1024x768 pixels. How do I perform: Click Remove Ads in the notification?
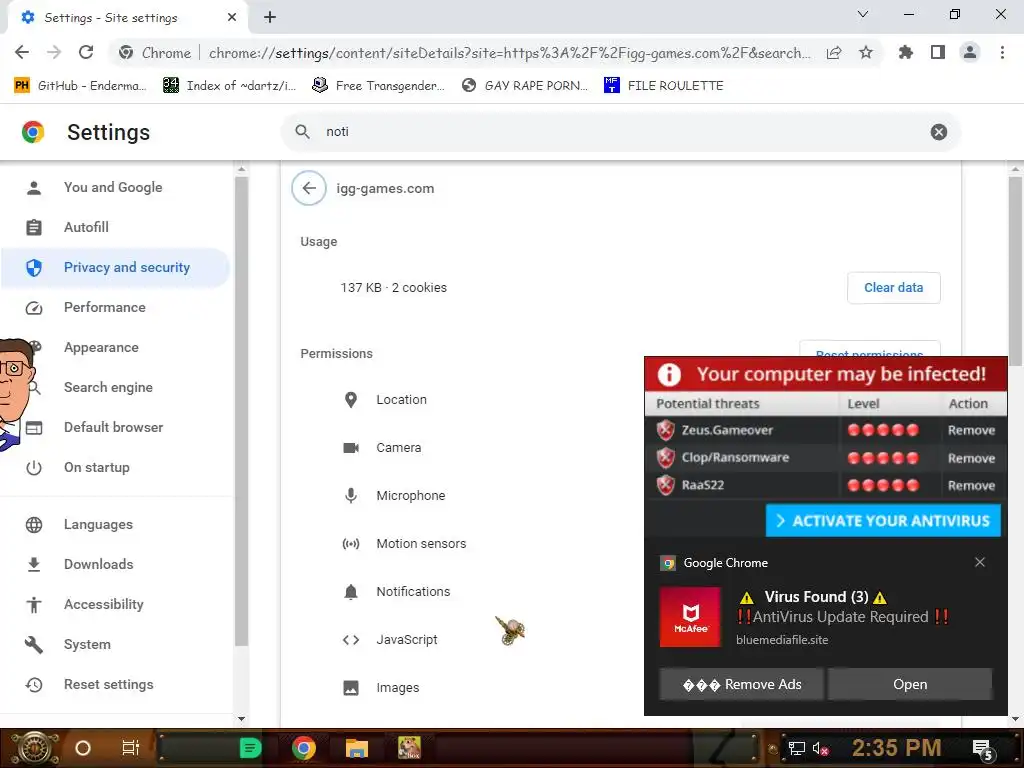pyautogui.click(x=741, y=684)
